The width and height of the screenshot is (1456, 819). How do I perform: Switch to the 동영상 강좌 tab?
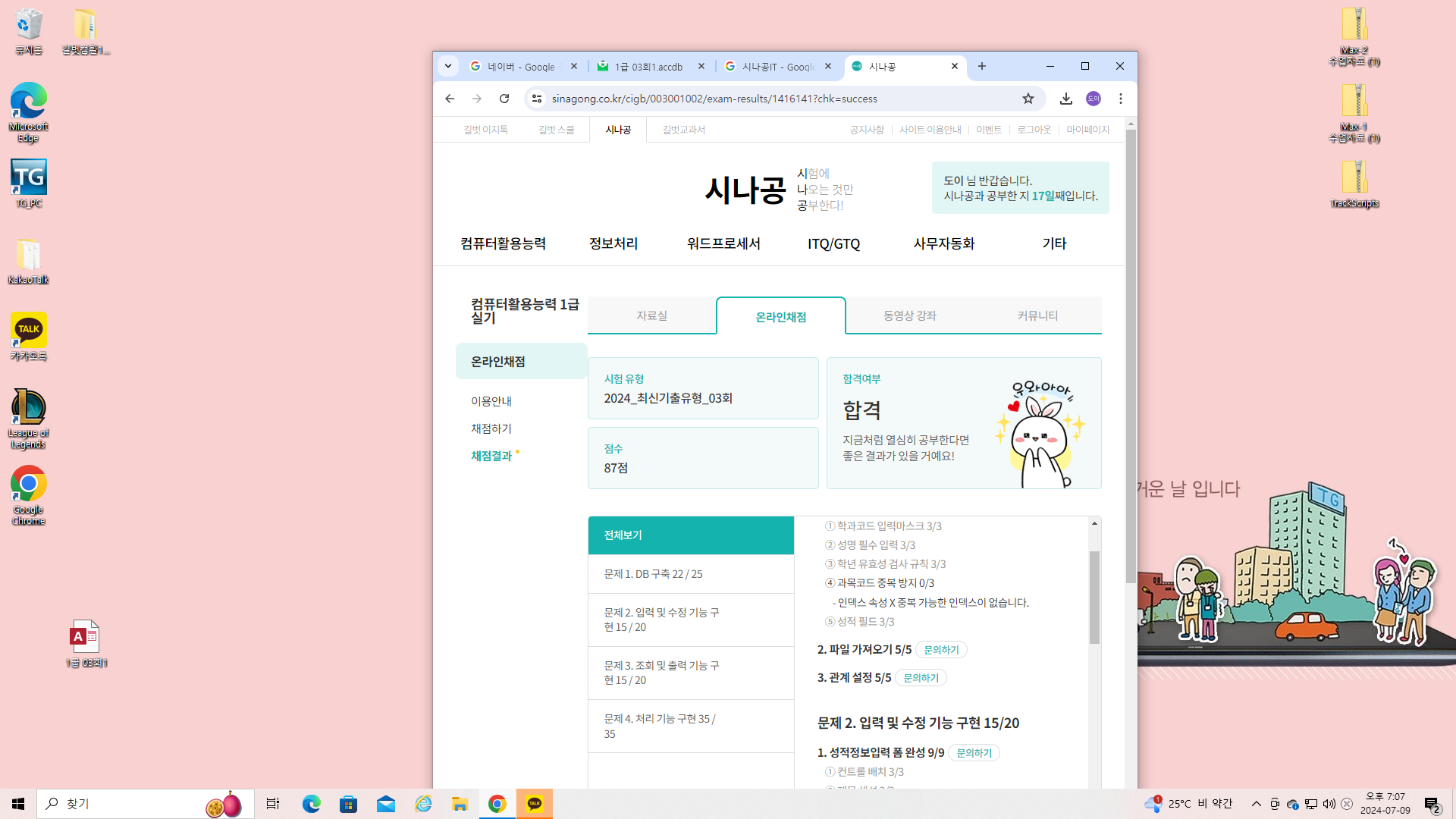click(x=909, y=315)
